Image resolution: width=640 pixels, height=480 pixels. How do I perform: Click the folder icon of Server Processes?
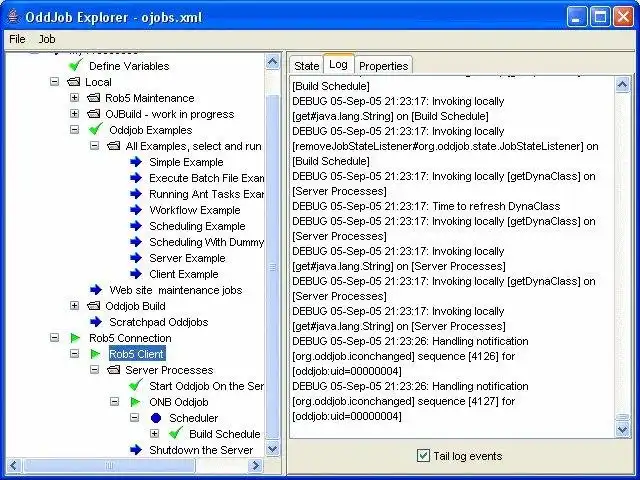pos(113,370)
